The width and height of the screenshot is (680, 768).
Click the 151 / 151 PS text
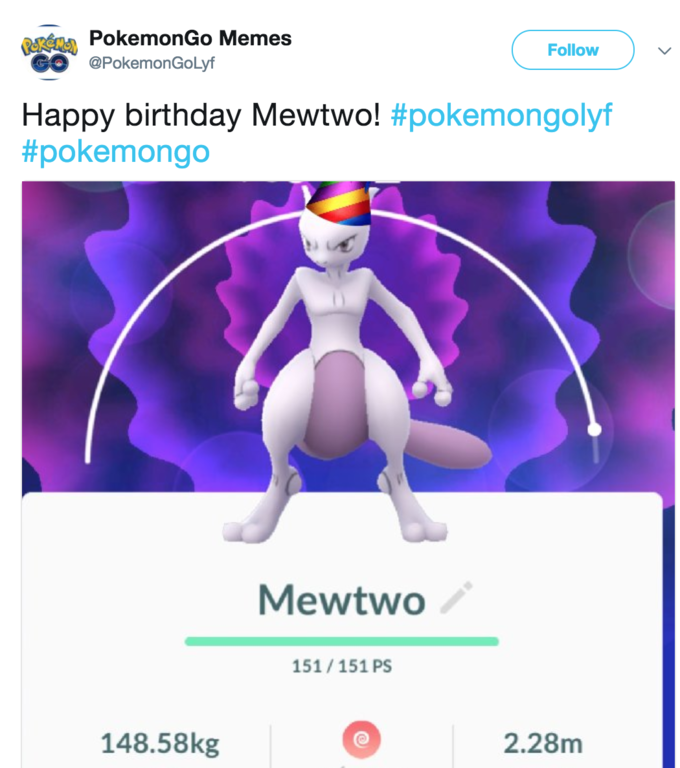[342, 667]
